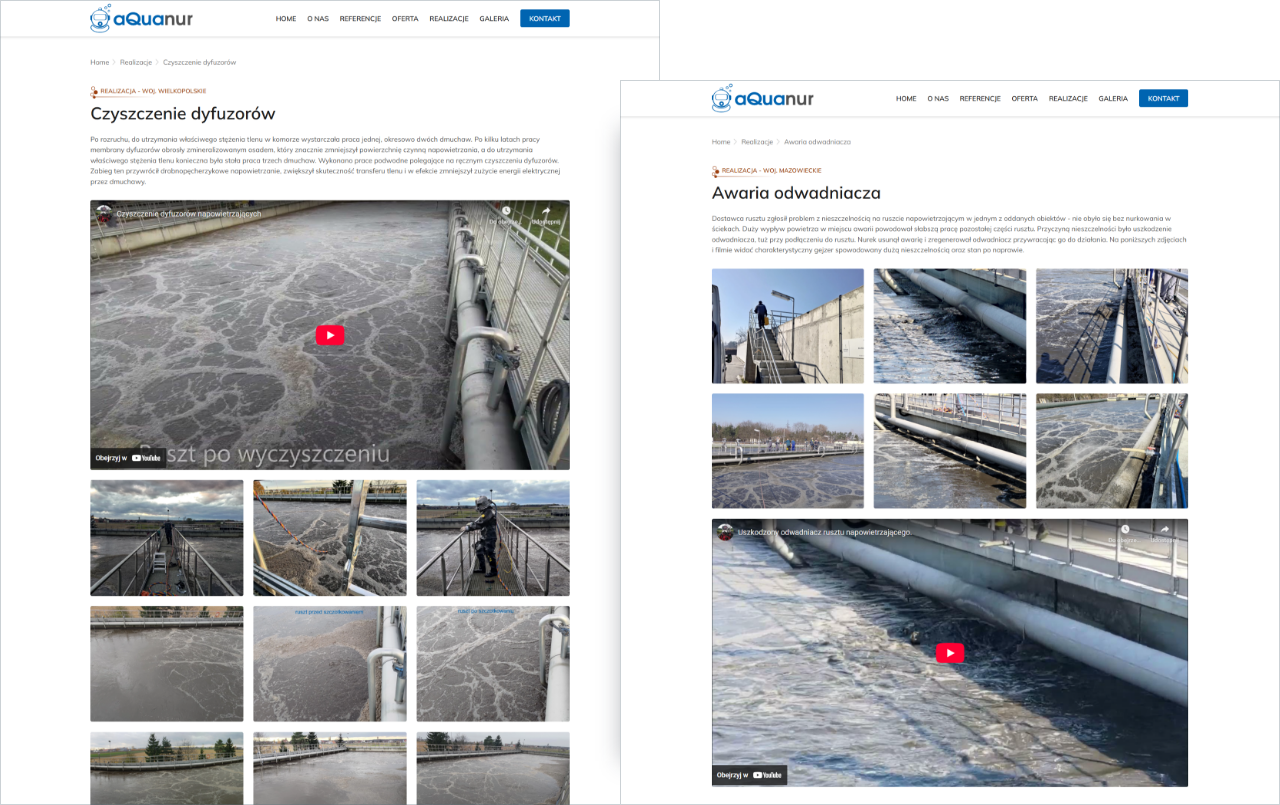1280x805 pixels.
Task: Click the watch later clock on the Czyszczenie dyfuzorów video
Action: coord(506,212)
